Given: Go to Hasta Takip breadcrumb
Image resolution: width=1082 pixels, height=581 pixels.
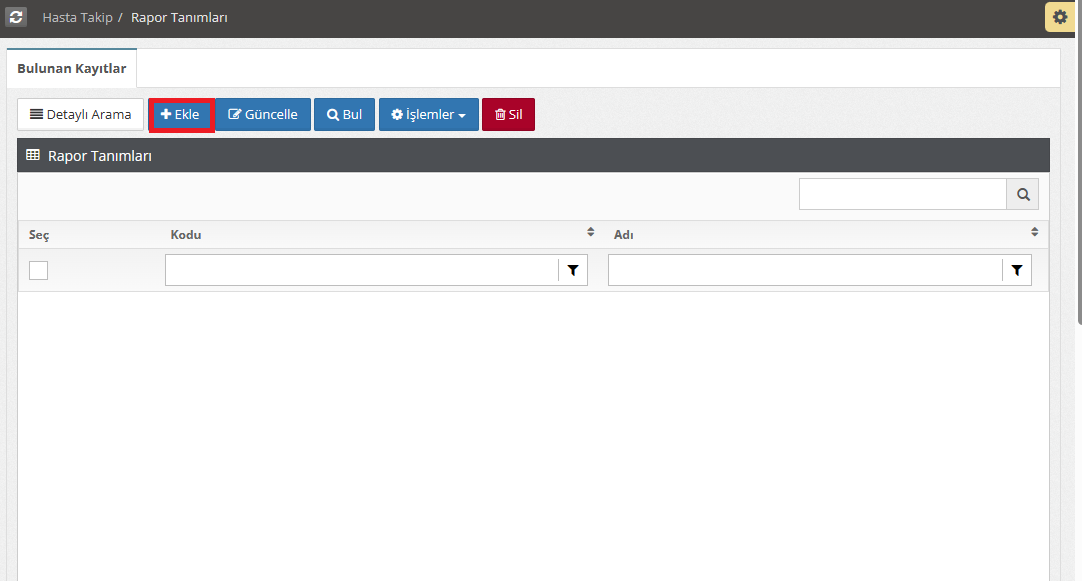Looking at the screenshot, I should pos(77,18).
